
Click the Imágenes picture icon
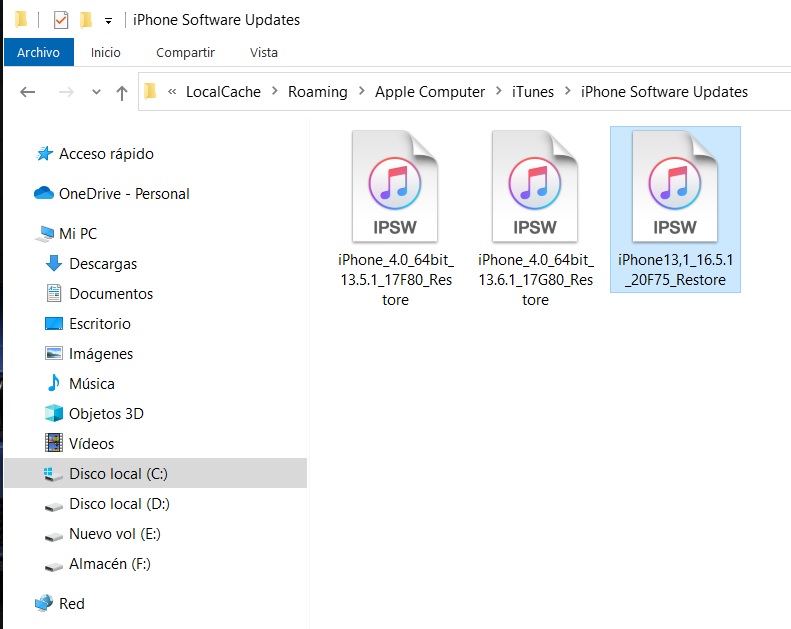(x=54, y=353)
